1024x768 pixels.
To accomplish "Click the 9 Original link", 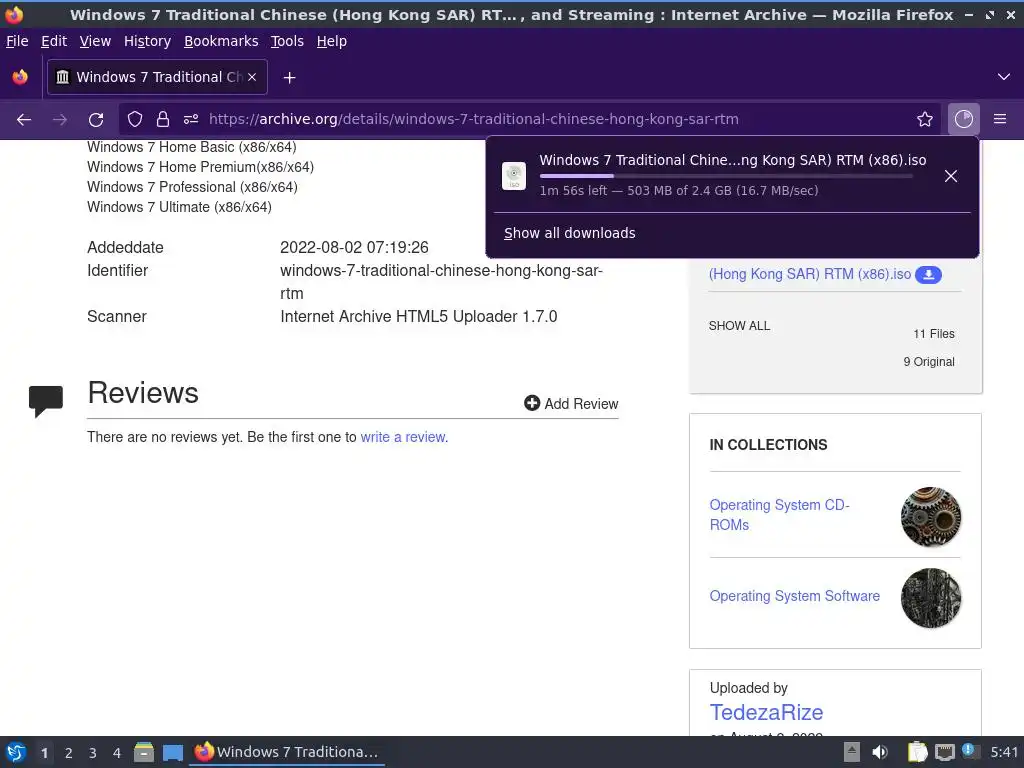I will (x=929, y=362).
